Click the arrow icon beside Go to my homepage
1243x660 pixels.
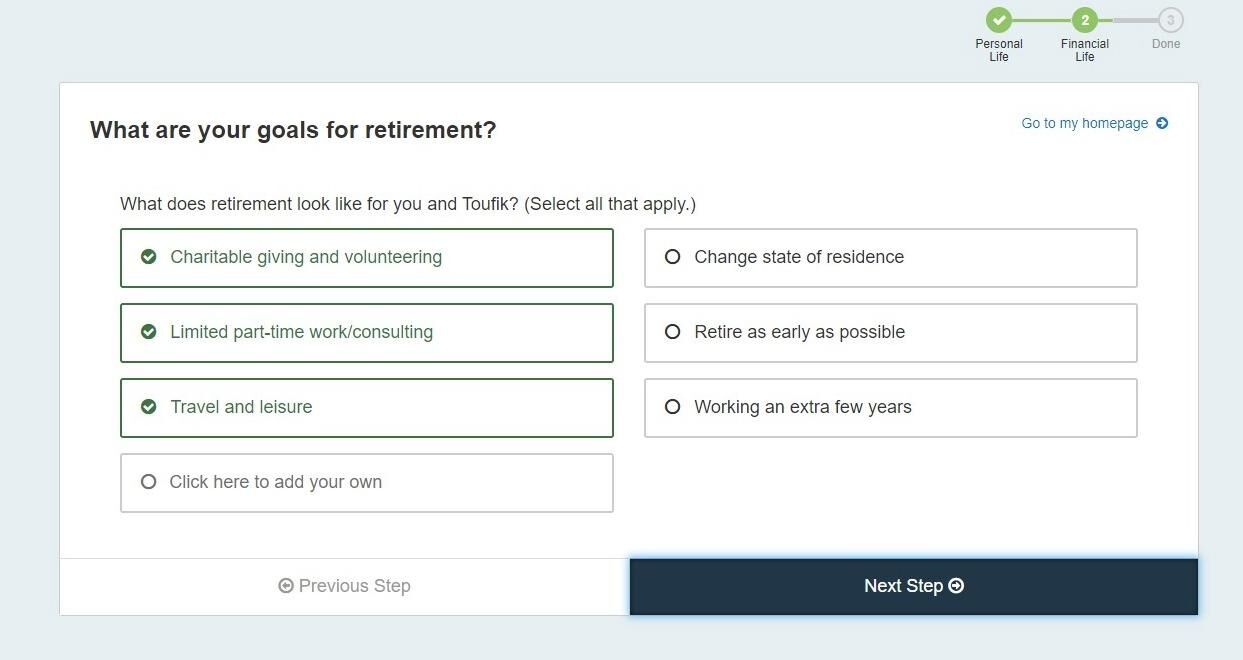coord(1162,123)
